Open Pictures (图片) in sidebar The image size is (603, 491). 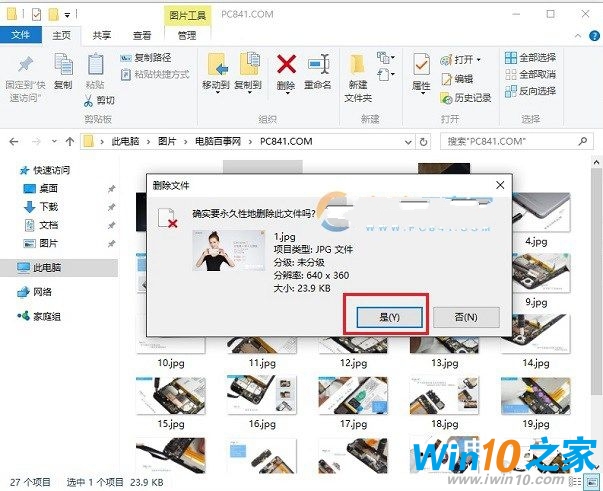[41, 243]
